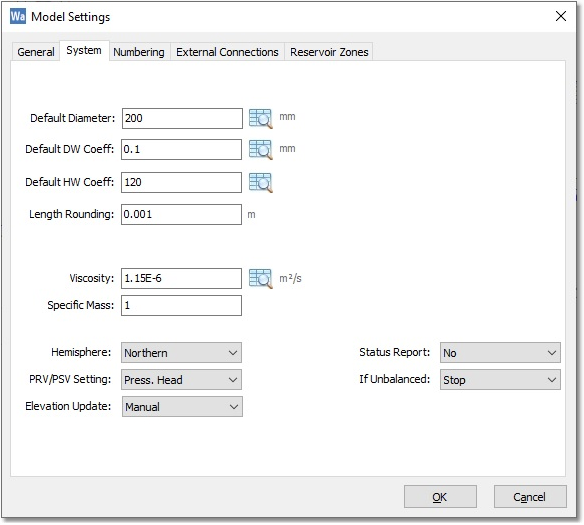Click the Default DW Coeff field
This screenshot has height=525, width=584.
point(181,149)
